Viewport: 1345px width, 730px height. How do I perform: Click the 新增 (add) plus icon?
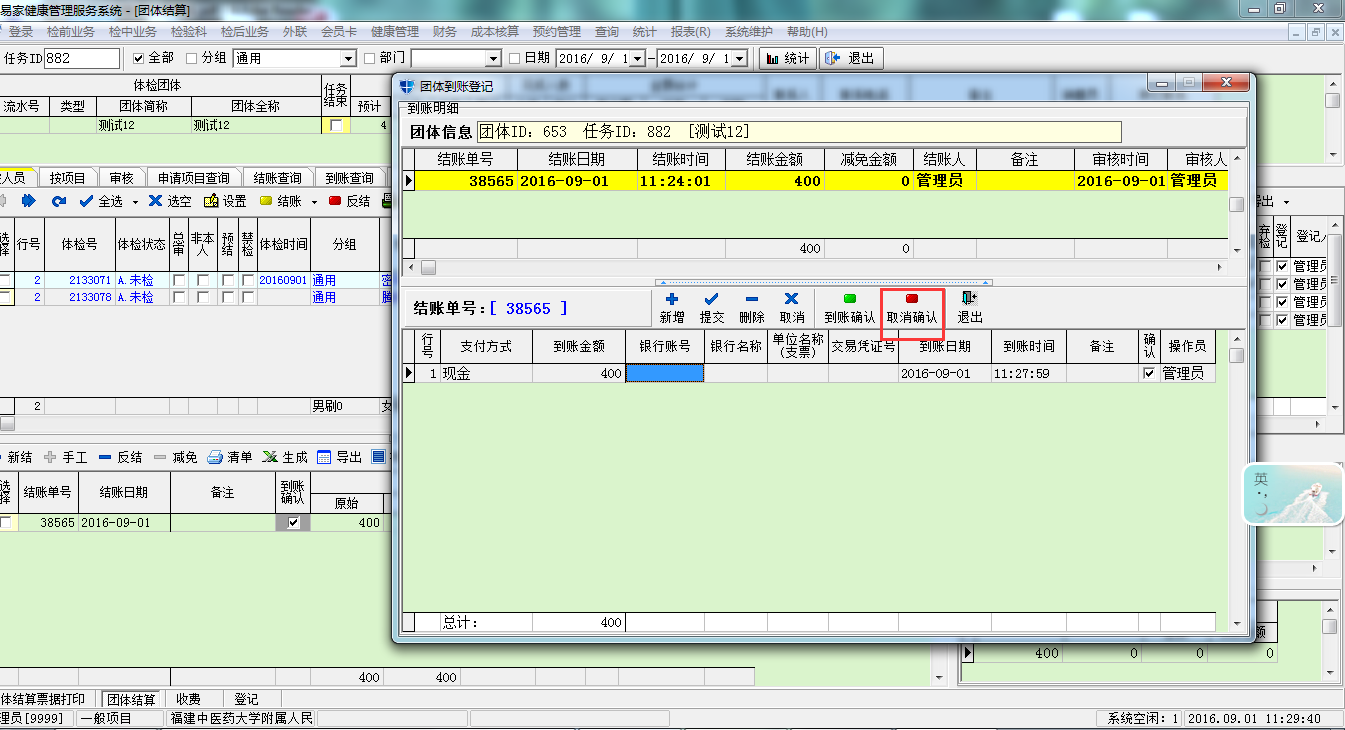click(672, 299)
